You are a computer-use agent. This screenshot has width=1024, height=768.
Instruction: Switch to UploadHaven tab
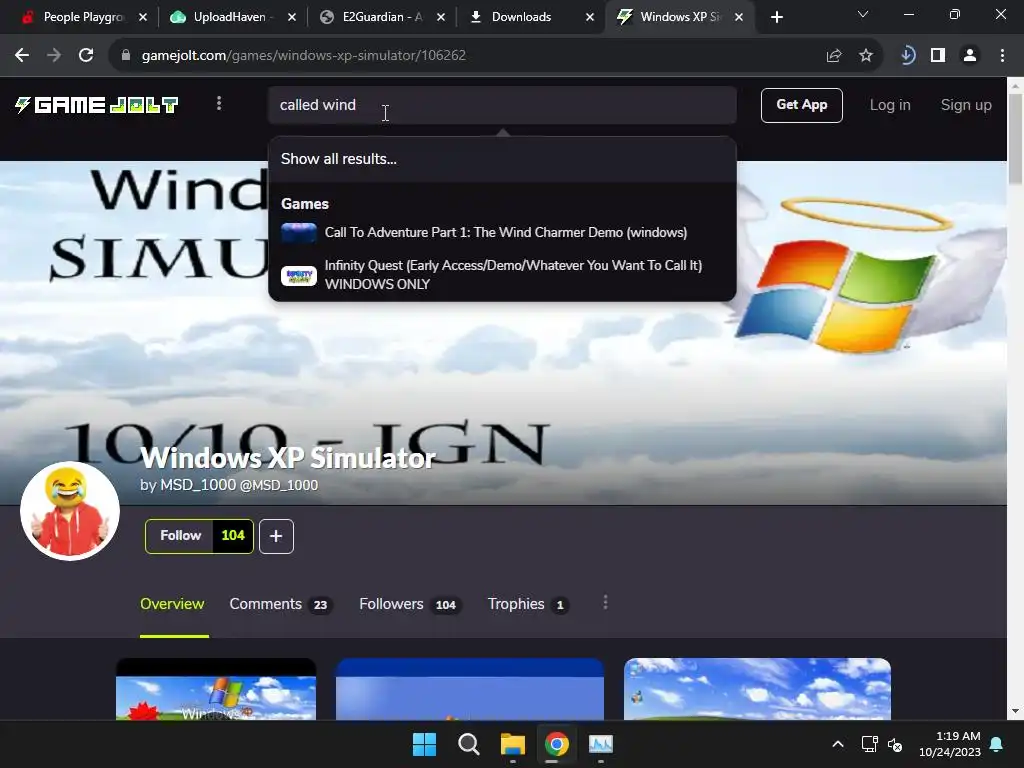click(x=230, y=17)
